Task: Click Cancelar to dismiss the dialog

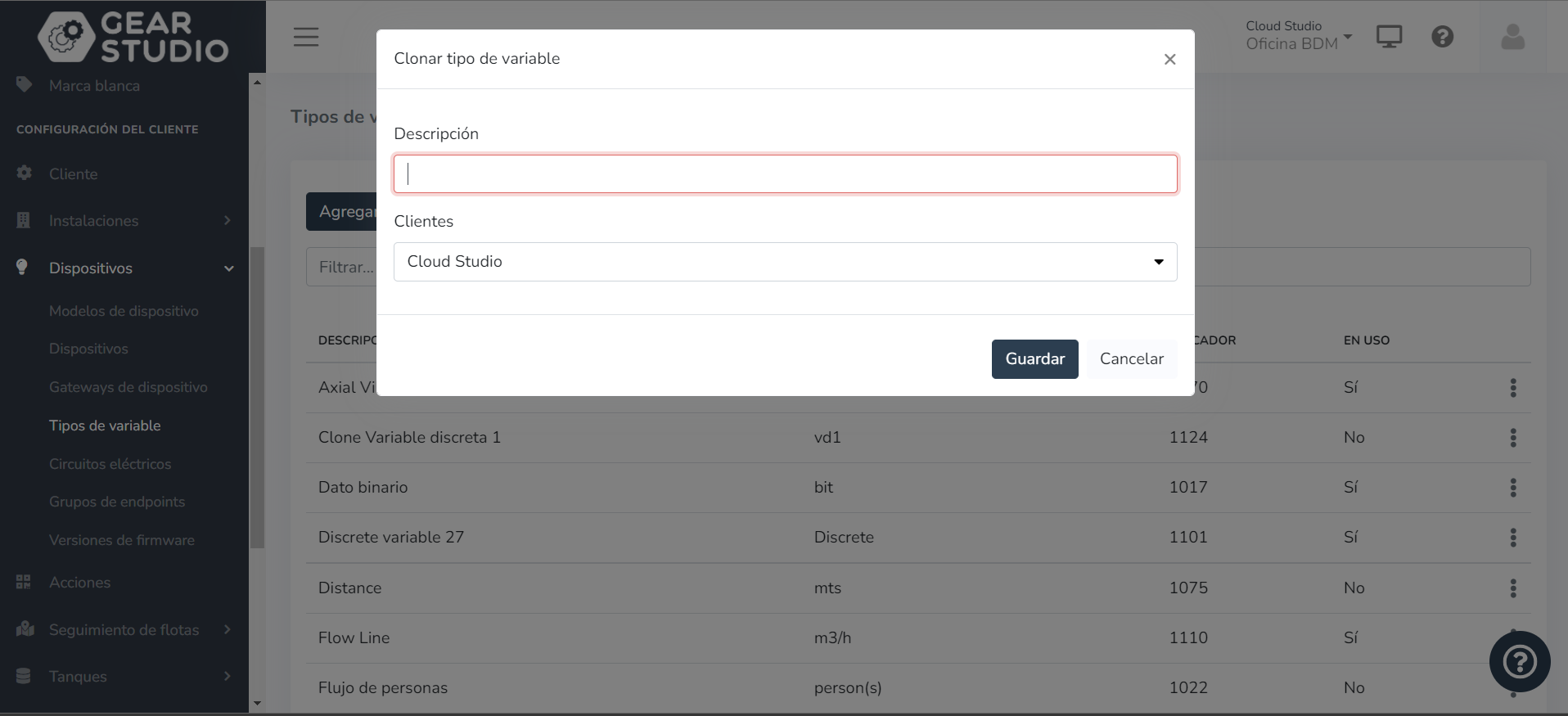Action: pos(1131,359)
